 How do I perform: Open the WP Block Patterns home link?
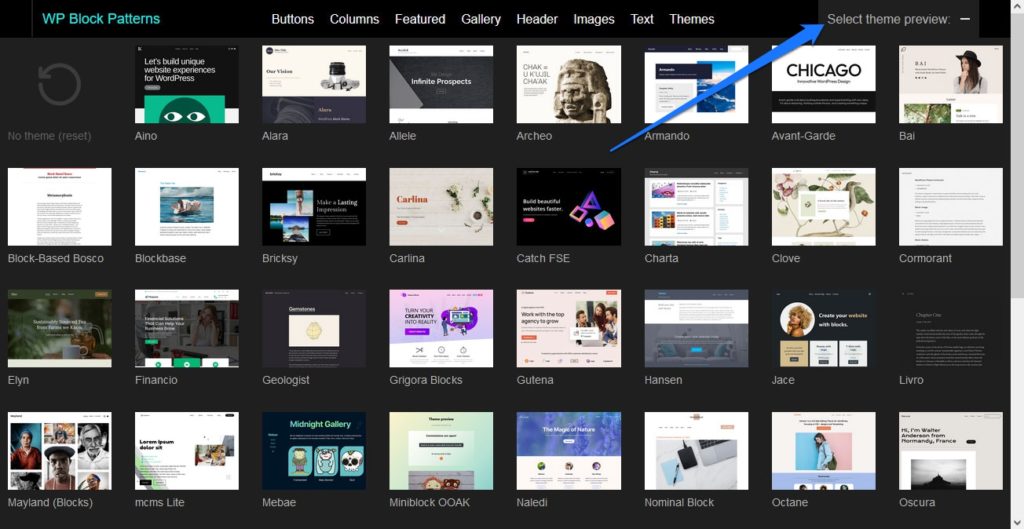(x=101, y=19)
